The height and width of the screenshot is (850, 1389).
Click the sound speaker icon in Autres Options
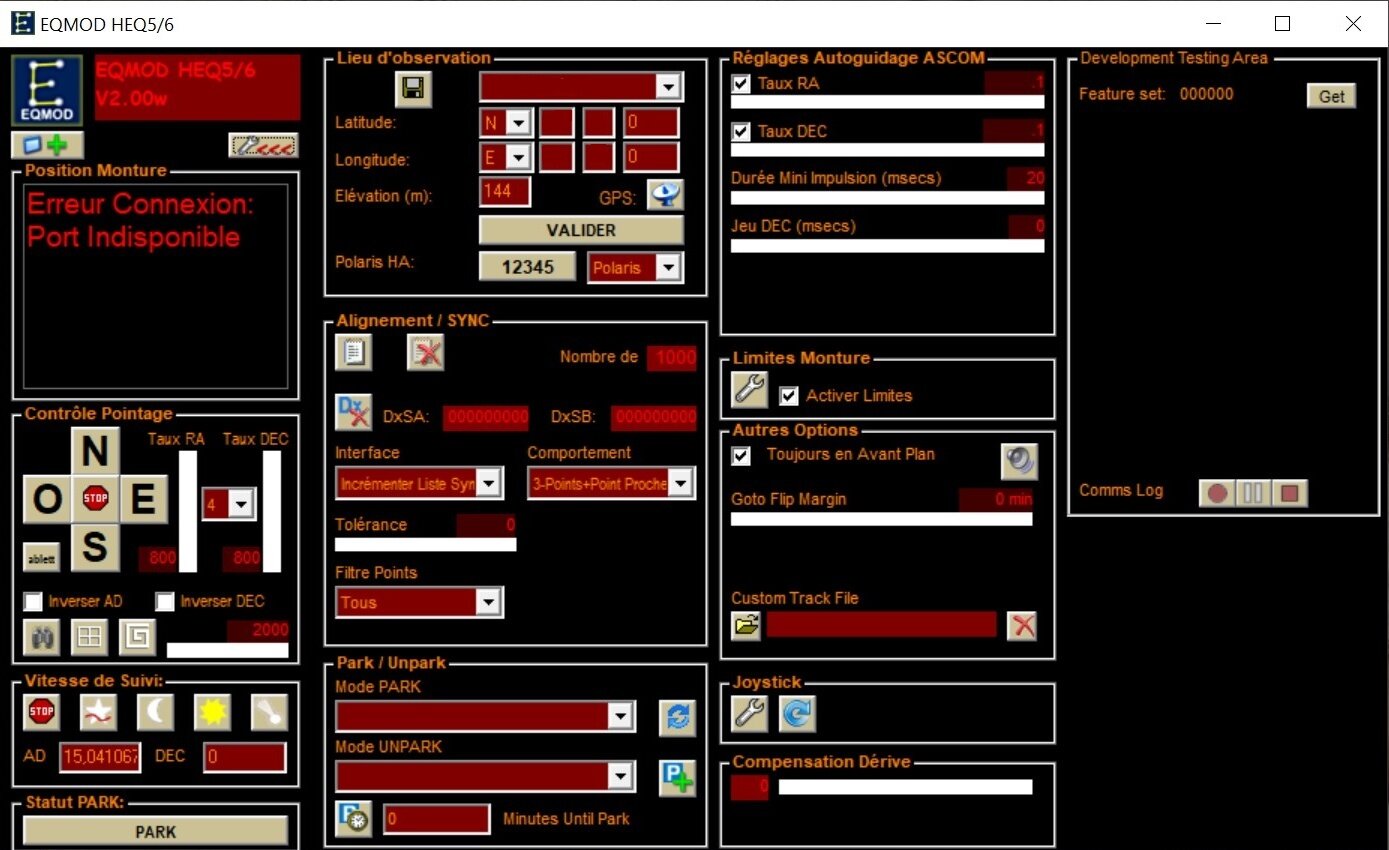click(1019, 461)
